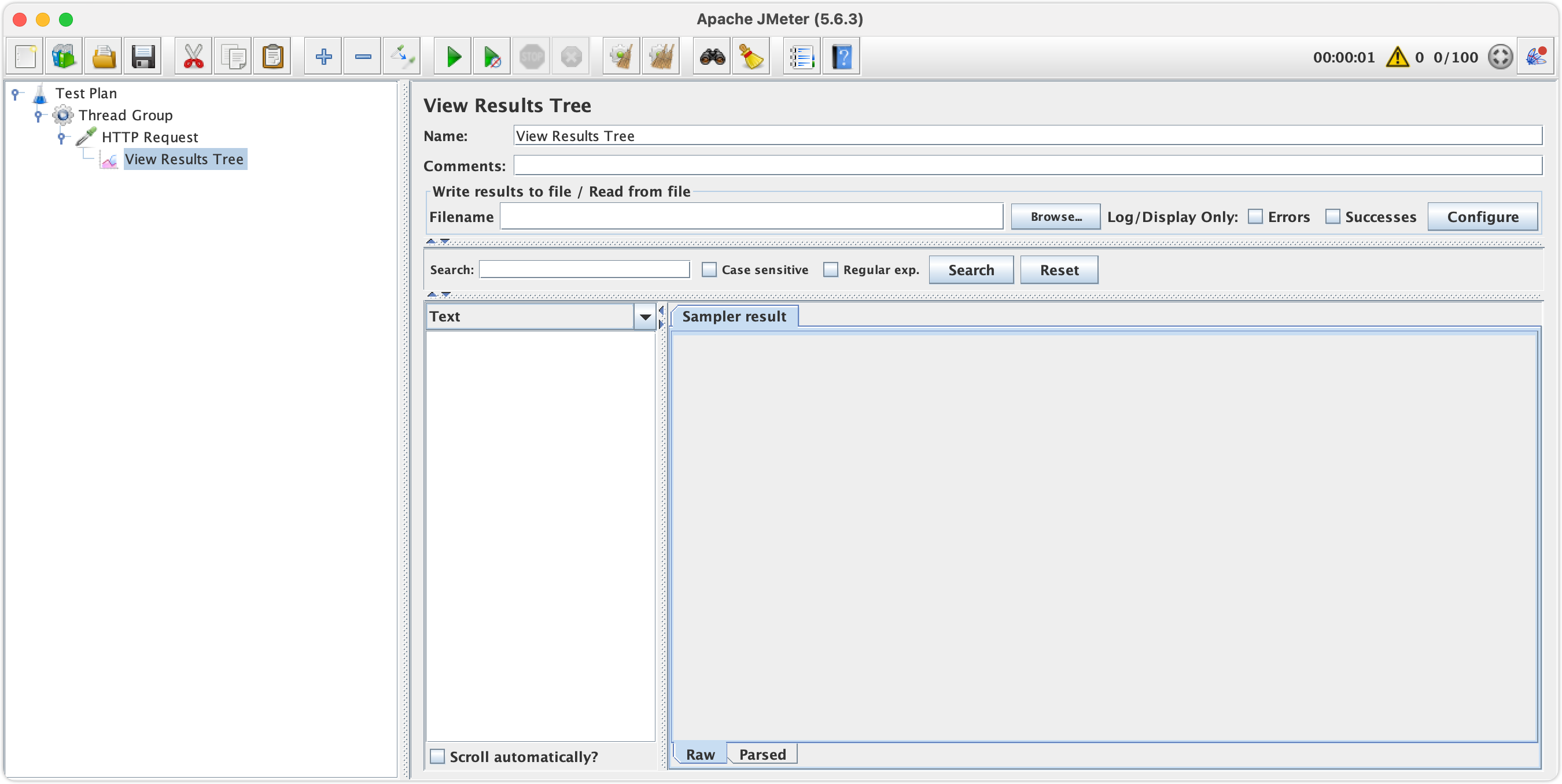Enable Scroll automatically checkbox

coord(437,756)
